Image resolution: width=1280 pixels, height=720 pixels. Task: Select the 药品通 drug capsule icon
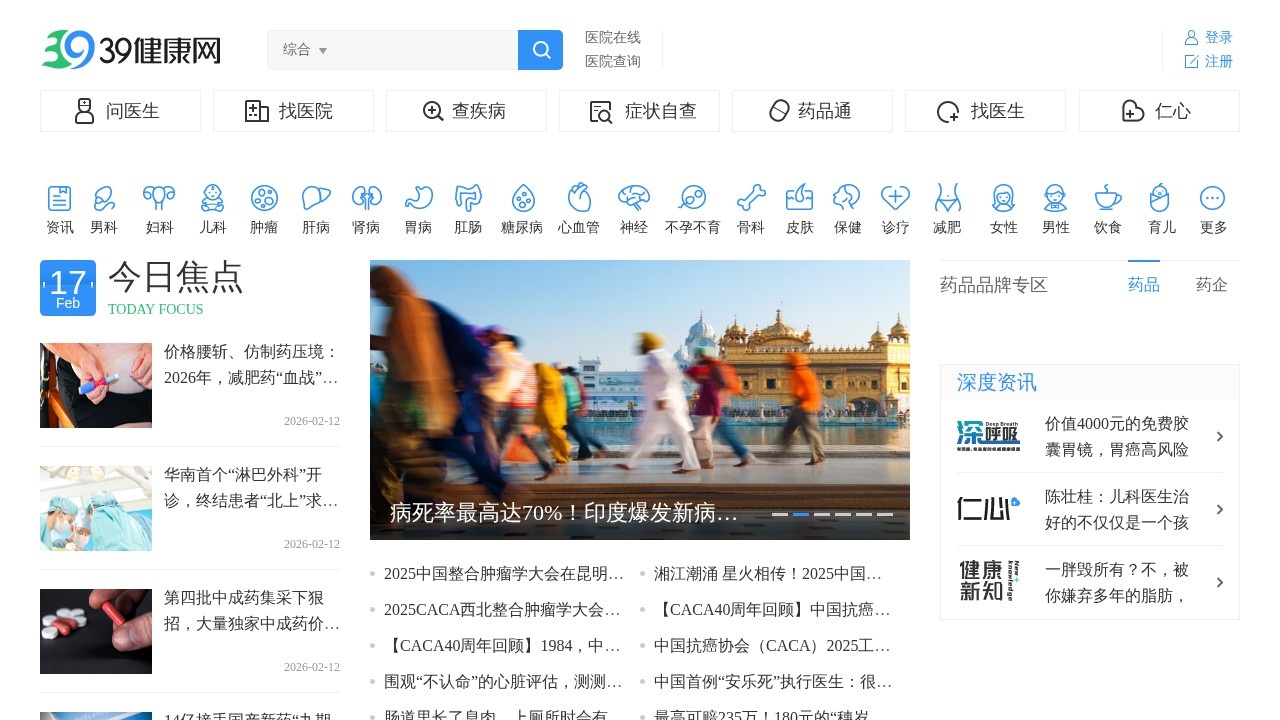pyautogui.click(x=779, y=111)
